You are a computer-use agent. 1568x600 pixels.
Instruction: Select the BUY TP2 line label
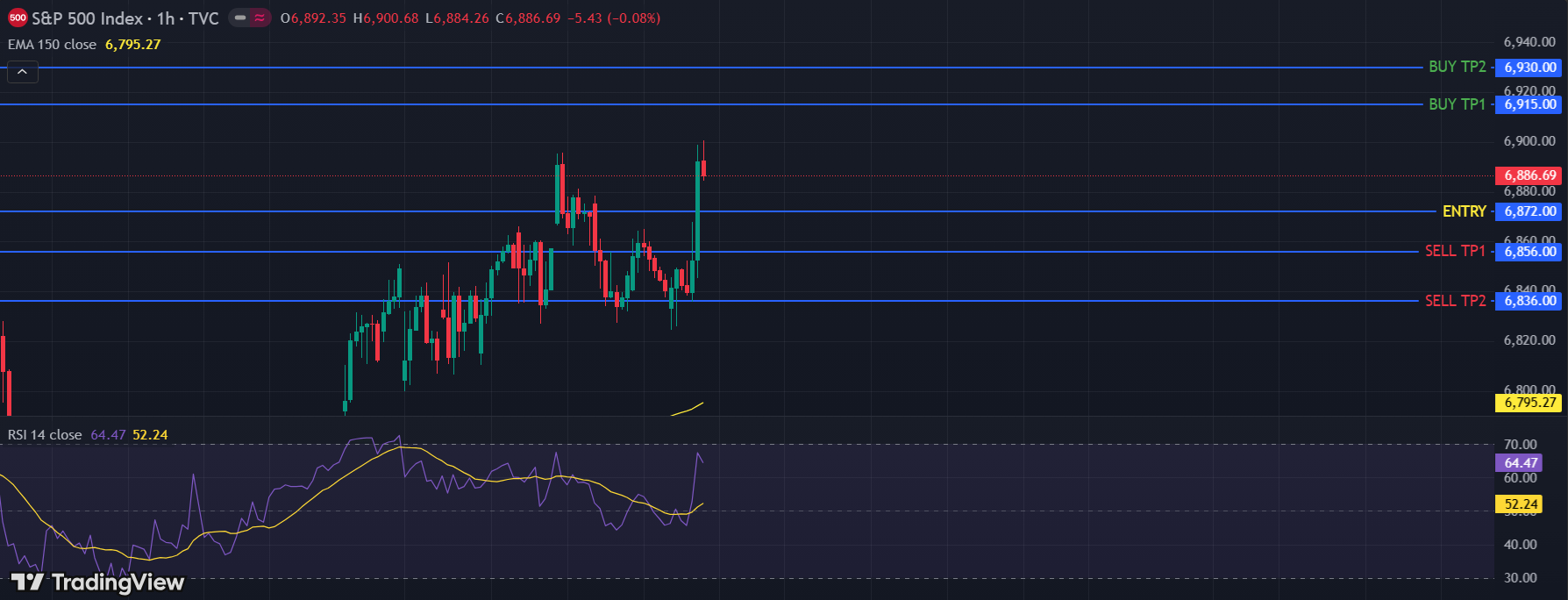1457,67
